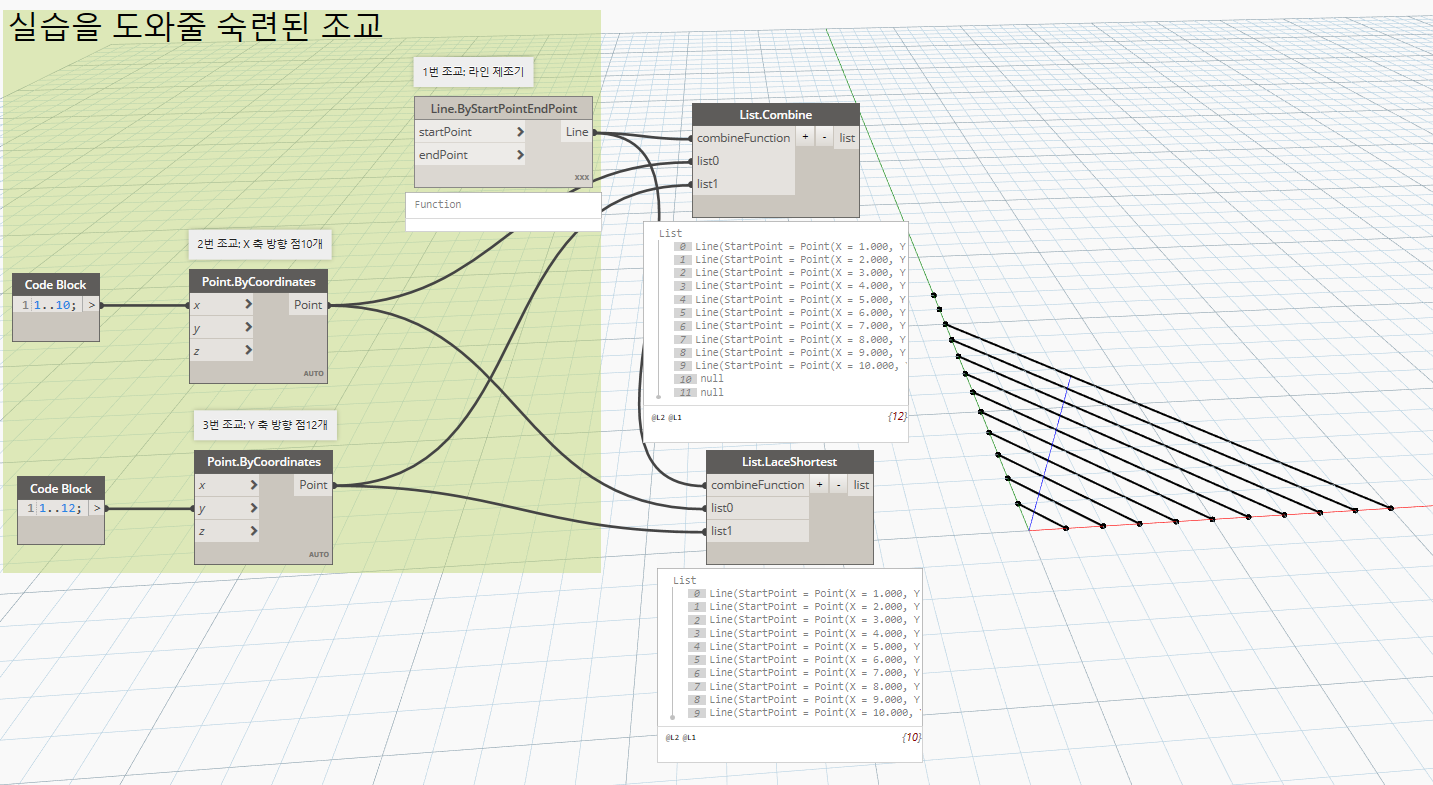The width and height of the screenshot is (1433, 785).
Task: Click the + button on List.Combine node
Action: point(805,138)
